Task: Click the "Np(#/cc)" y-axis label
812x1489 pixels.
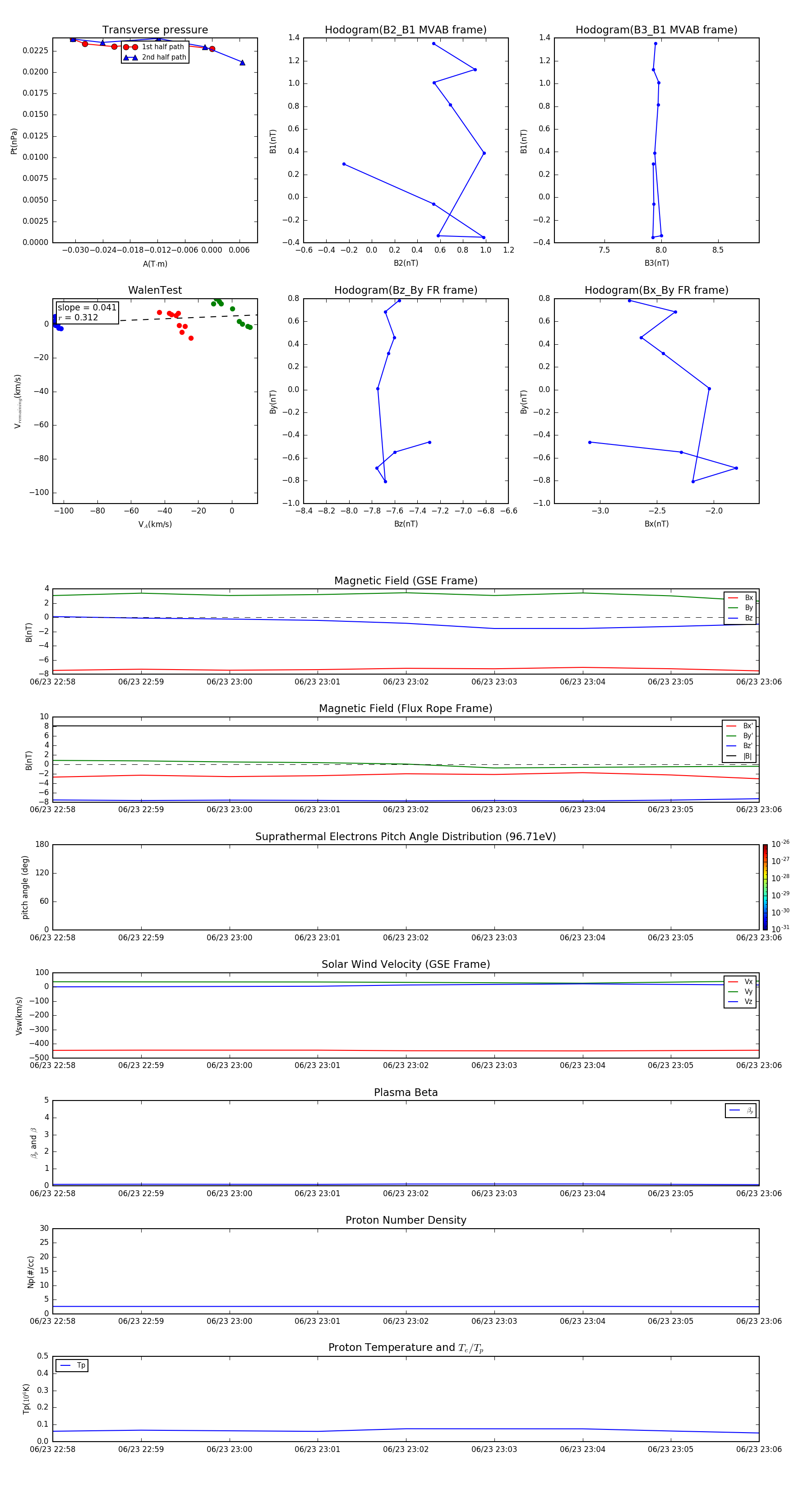Action: point(31,1272)
